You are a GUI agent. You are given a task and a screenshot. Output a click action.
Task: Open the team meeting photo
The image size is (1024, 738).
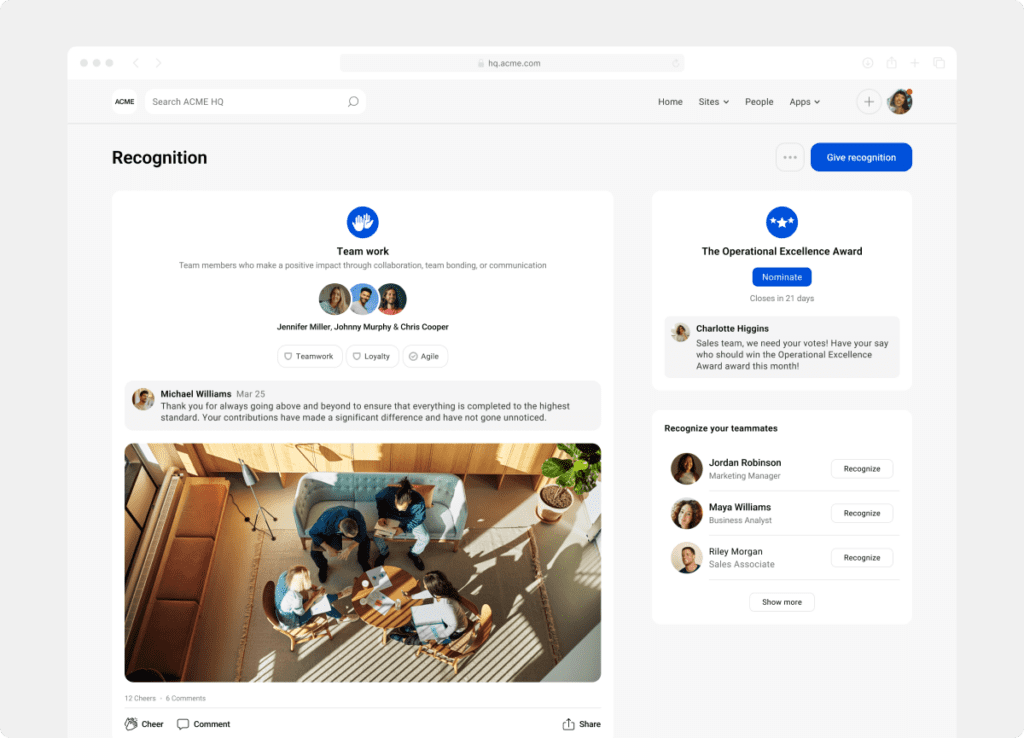tap(362, 563)
